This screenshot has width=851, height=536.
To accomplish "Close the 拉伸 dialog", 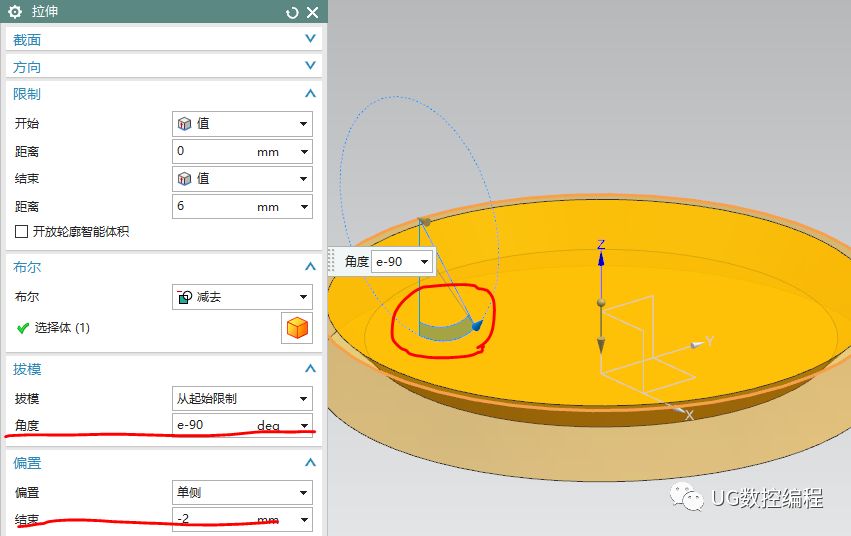I will pyautogui.click(x=312, y=13).
